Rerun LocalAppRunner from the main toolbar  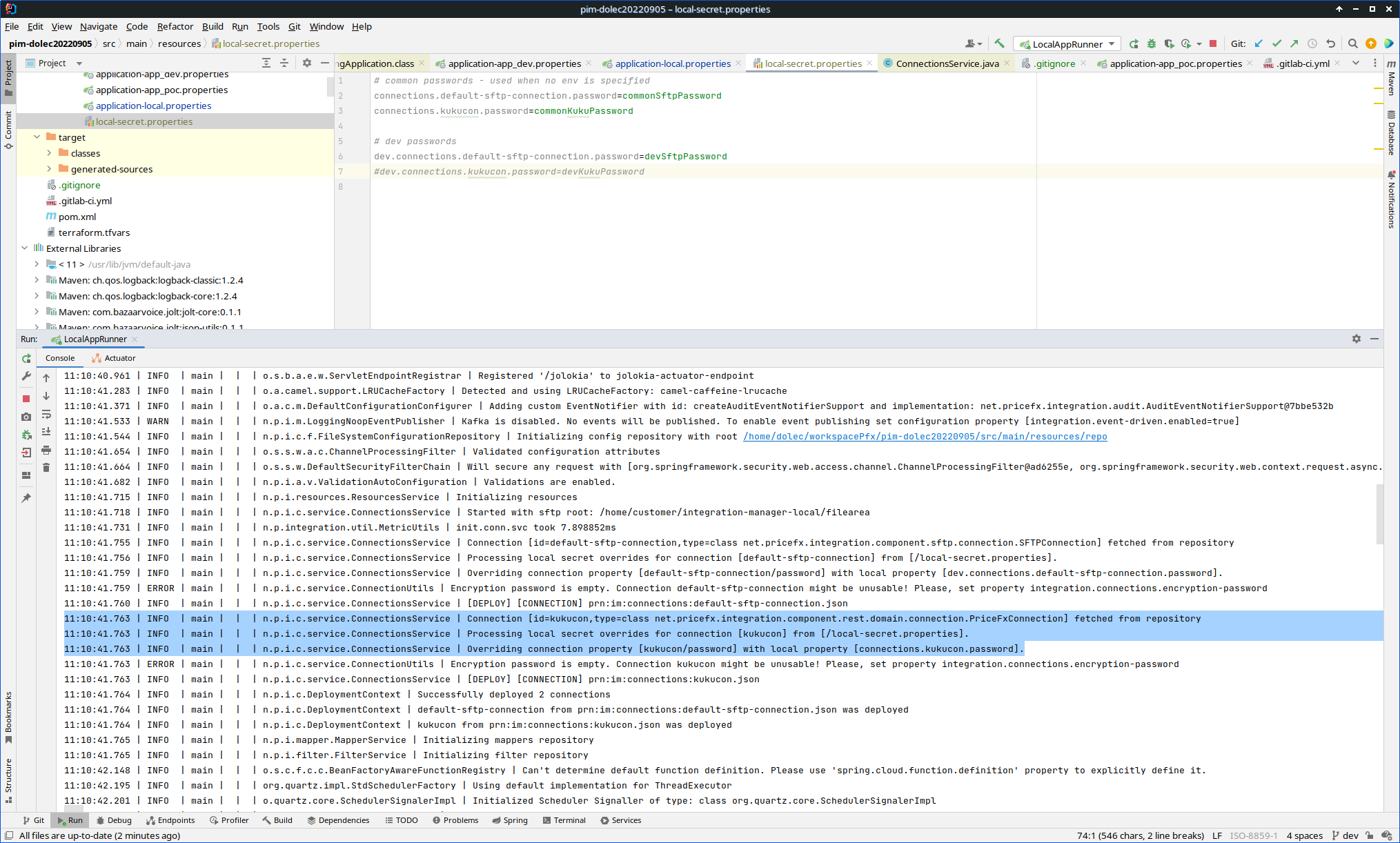click(1134, 43)
